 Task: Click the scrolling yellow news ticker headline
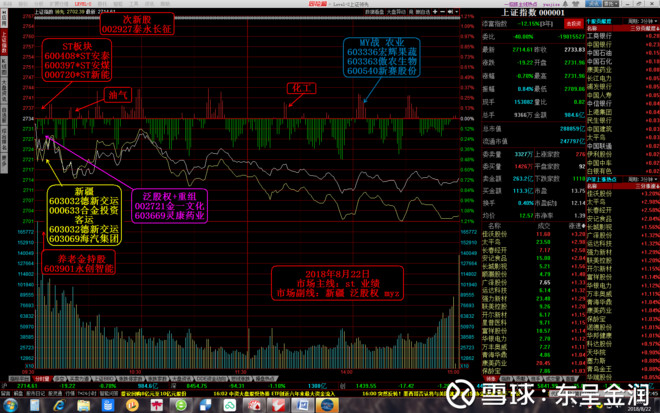274,394
